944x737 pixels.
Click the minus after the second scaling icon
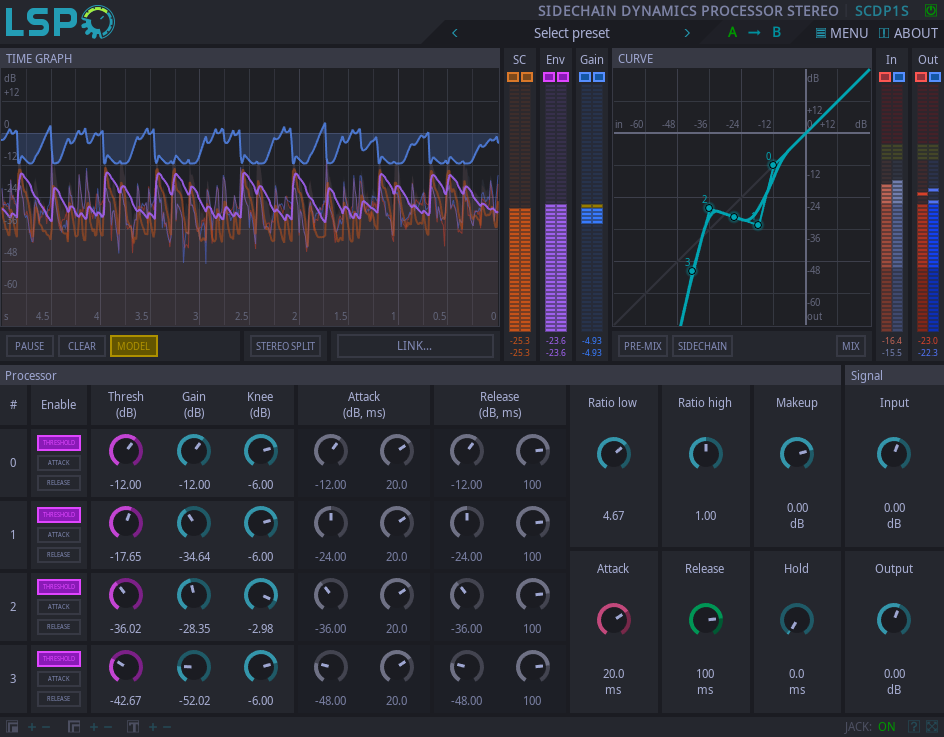[x=108, y=727]
